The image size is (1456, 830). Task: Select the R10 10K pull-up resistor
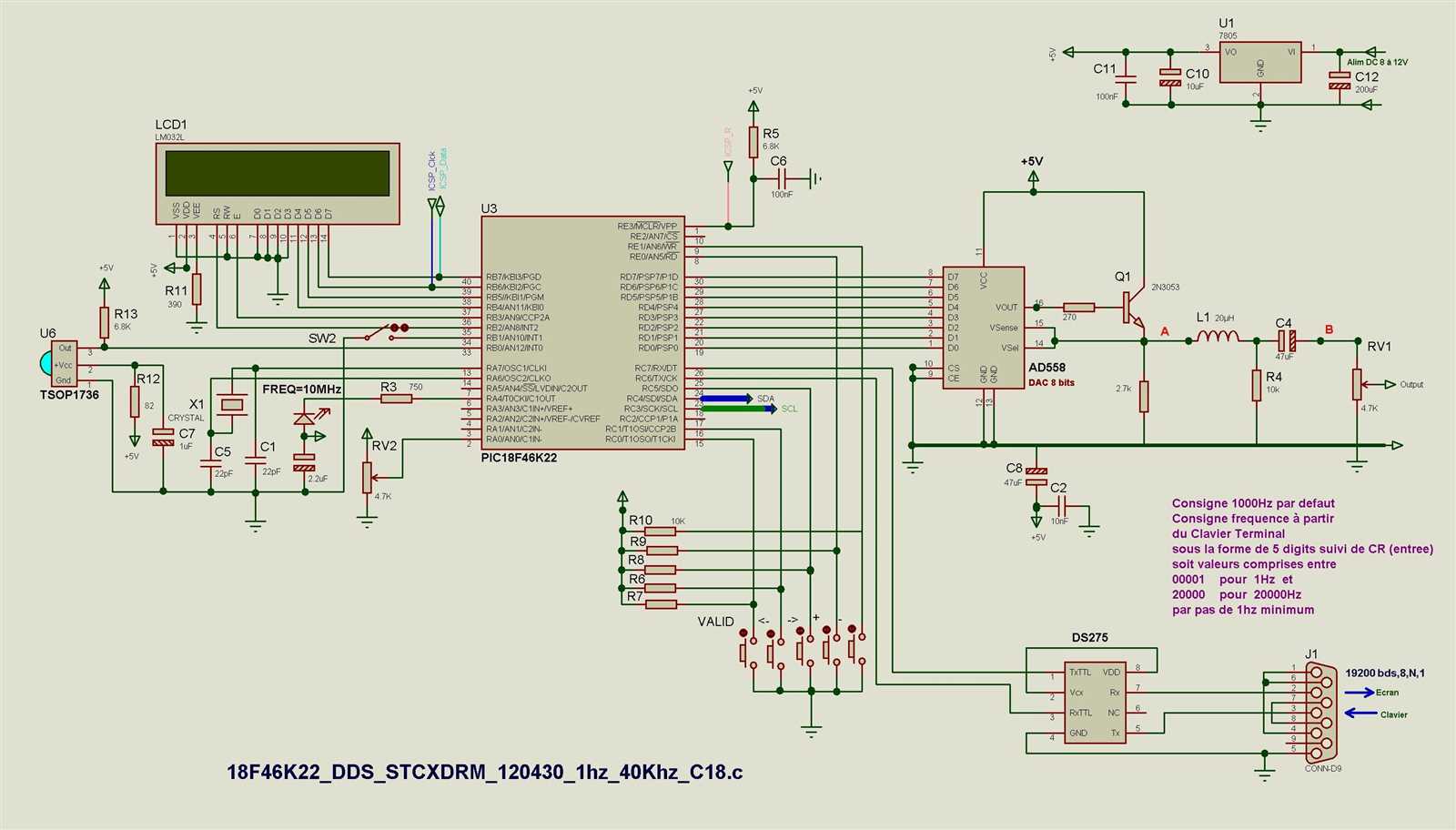click(661, 531)
